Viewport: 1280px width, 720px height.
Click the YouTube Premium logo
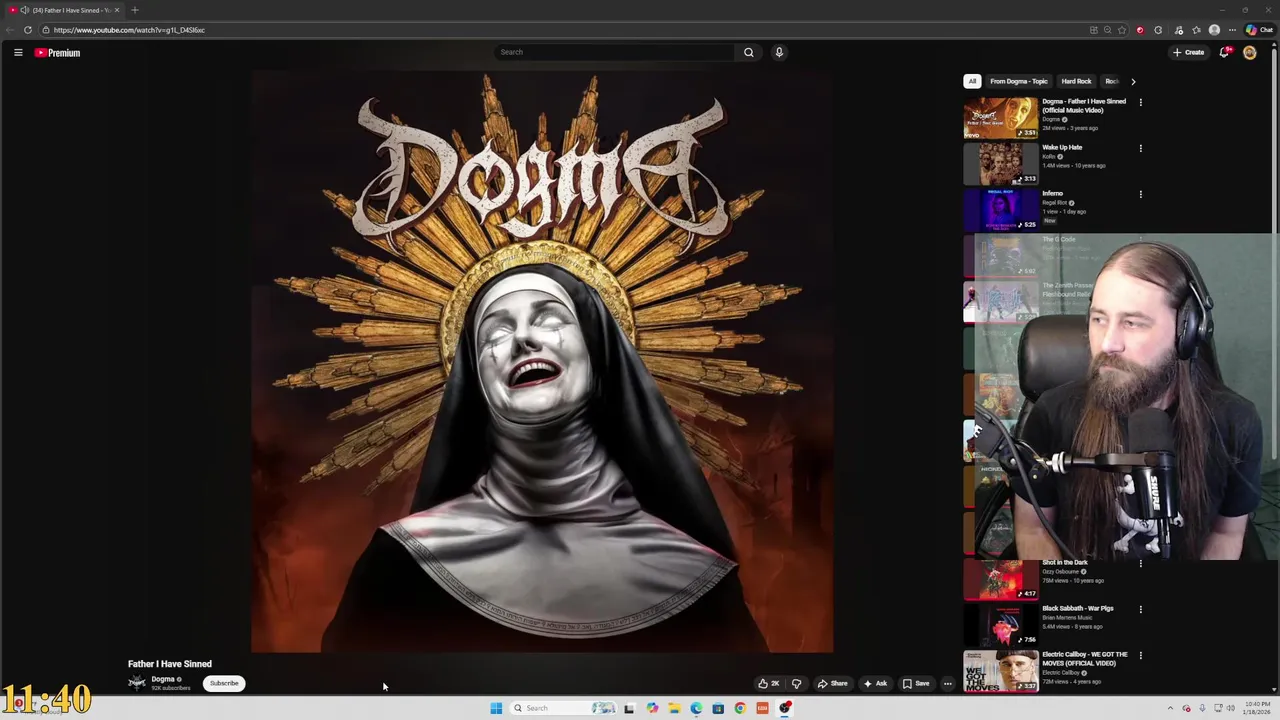(57, 53)
